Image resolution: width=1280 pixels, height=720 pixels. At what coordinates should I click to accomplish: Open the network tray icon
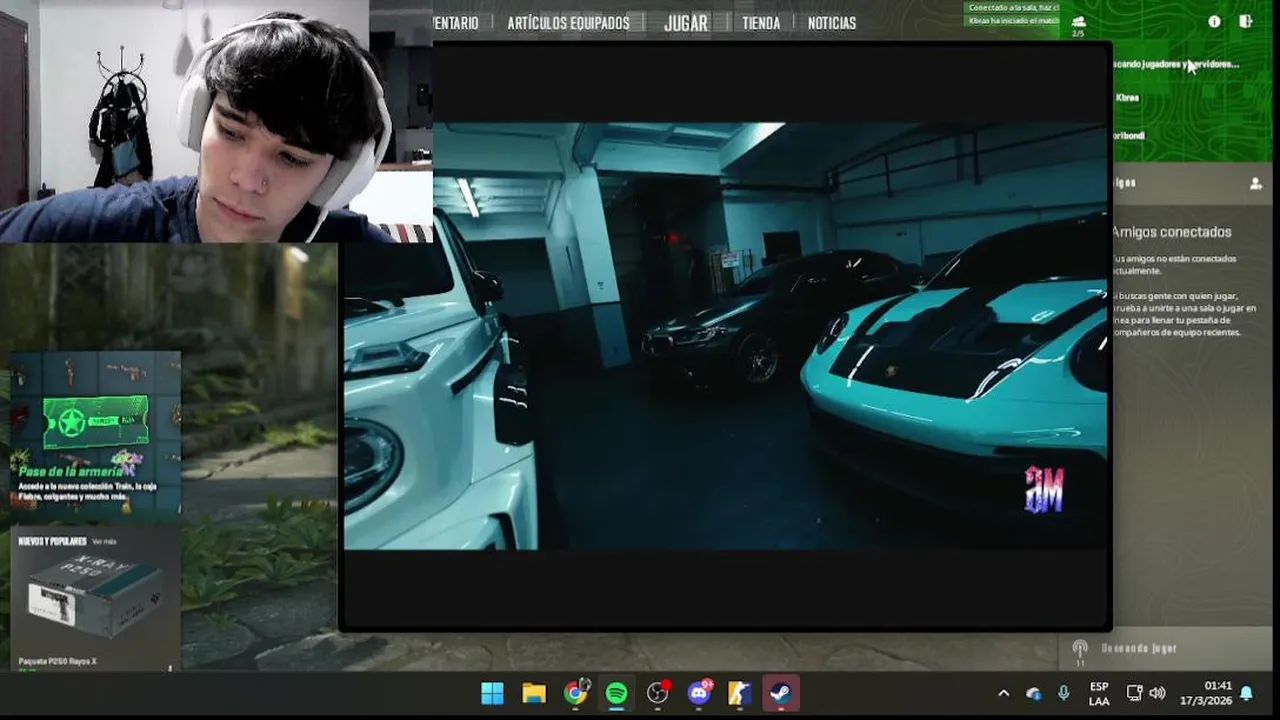point(1134,693)
